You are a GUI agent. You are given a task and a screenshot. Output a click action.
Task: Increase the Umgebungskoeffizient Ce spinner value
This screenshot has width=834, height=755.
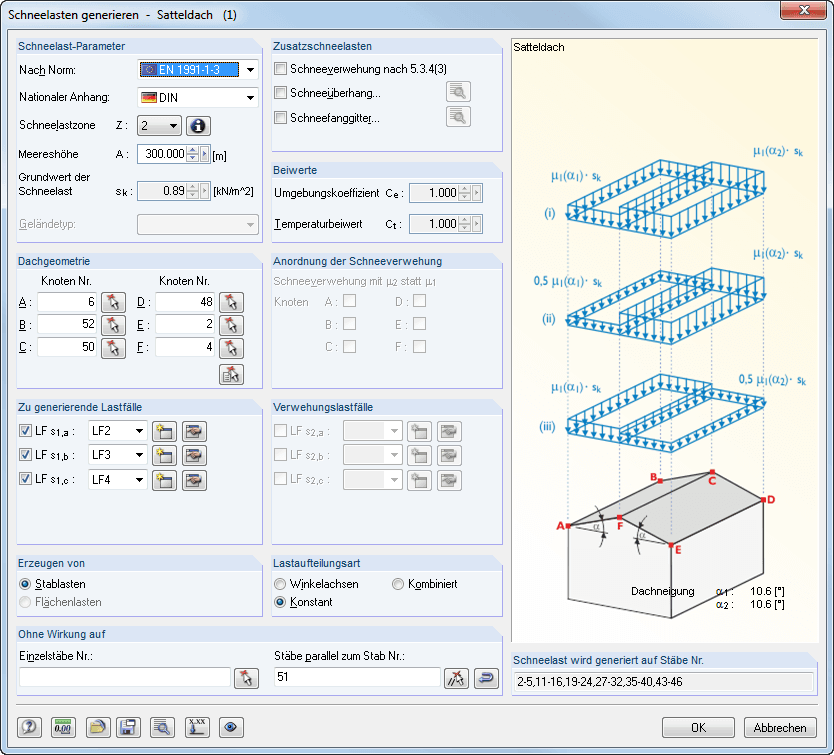click(x=465, y=189)
